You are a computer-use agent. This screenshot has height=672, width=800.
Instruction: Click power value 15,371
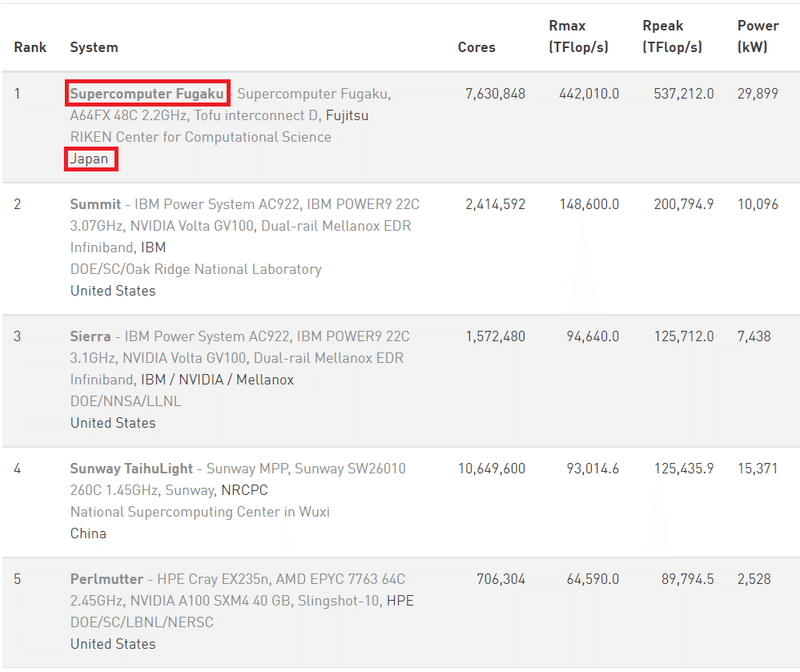(758, 469)
